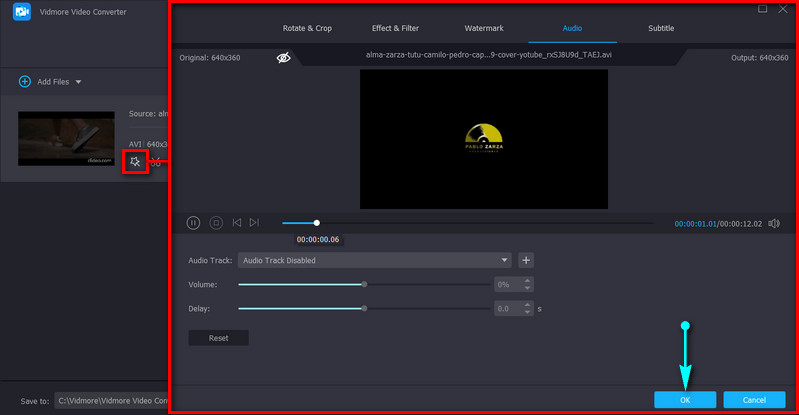
Task: Click the Volume slider handle
Action: (x=364, y=284)
